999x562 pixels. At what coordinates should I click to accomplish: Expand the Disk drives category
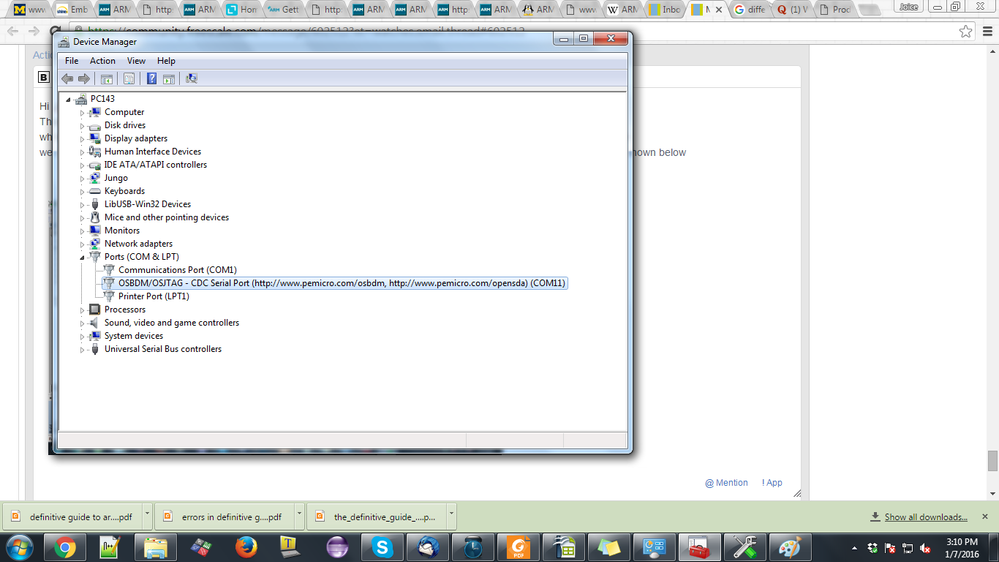point(82,126)
